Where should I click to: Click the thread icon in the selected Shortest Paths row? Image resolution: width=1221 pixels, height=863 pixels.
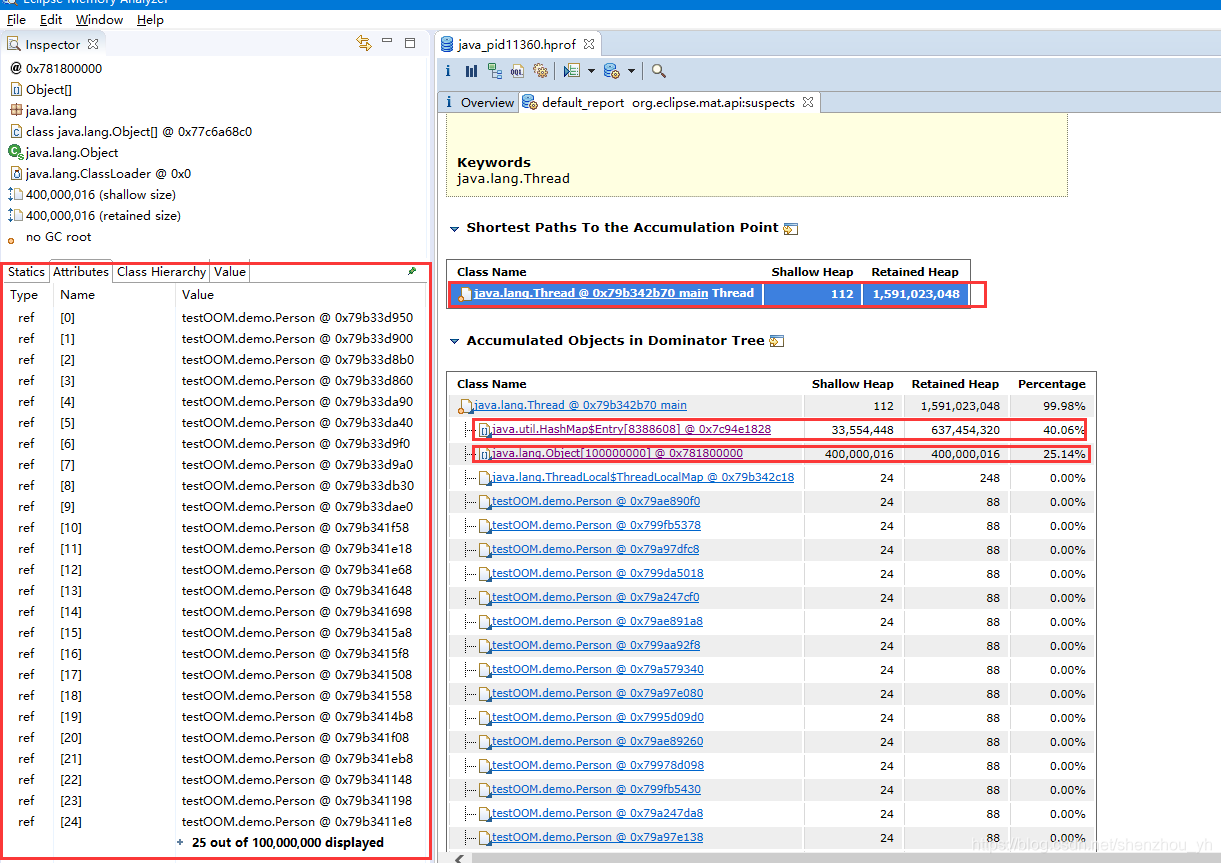(465, 294)
